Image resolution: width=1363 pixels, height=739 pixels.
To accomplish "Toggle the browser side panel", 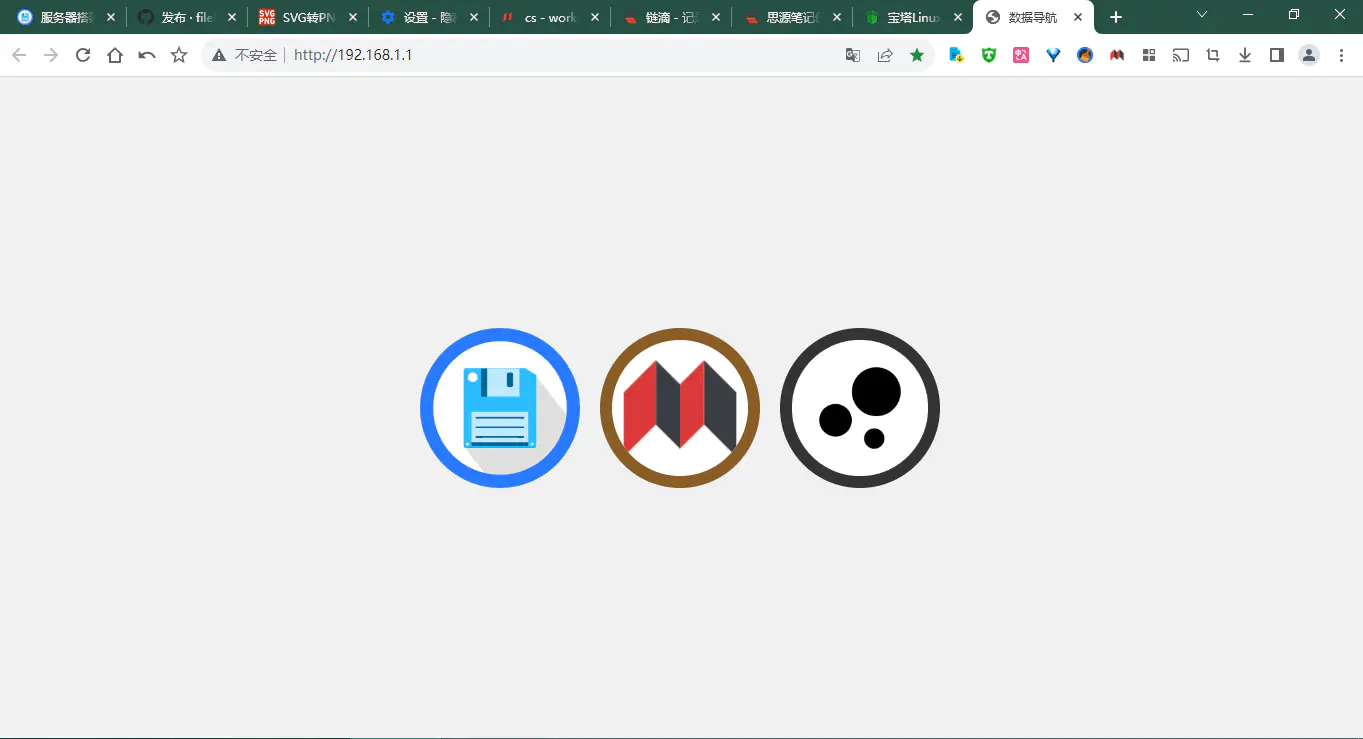I will pyautogui.click(x=1277, y=55).
